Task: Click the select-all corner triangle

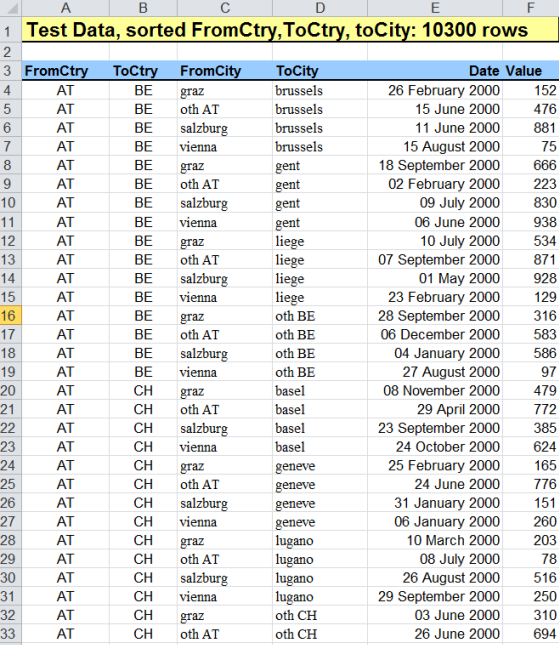Action: [x=11, y=8]
